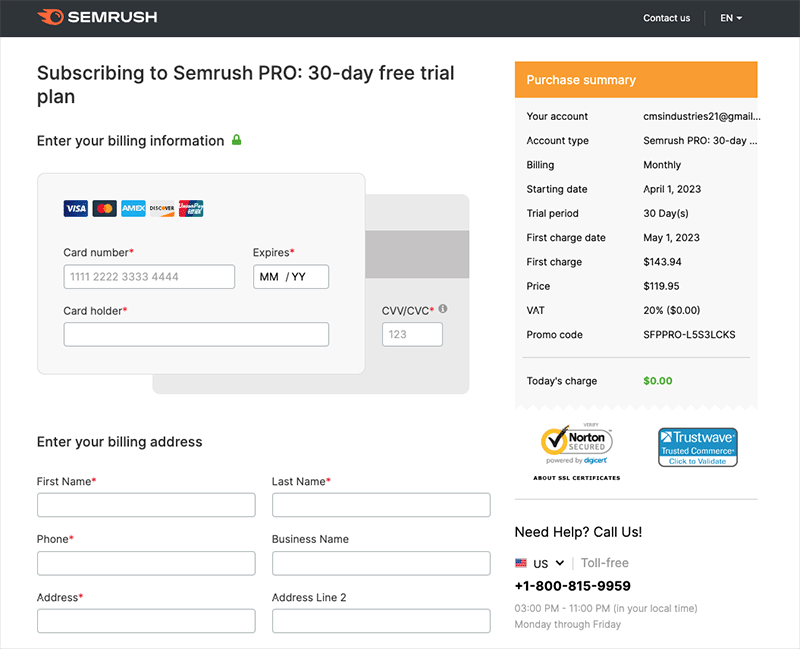Click the price value $119.95
The width and height of the screenshot is (800, 649).
point(661,286)
